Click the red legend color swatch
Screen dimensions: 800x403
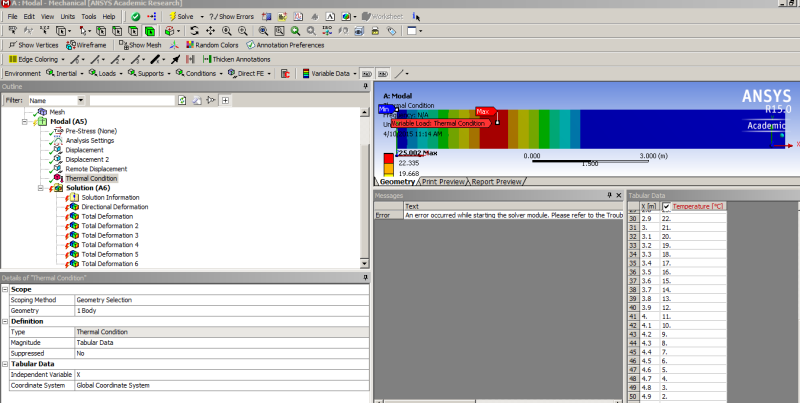pos(388,158)
